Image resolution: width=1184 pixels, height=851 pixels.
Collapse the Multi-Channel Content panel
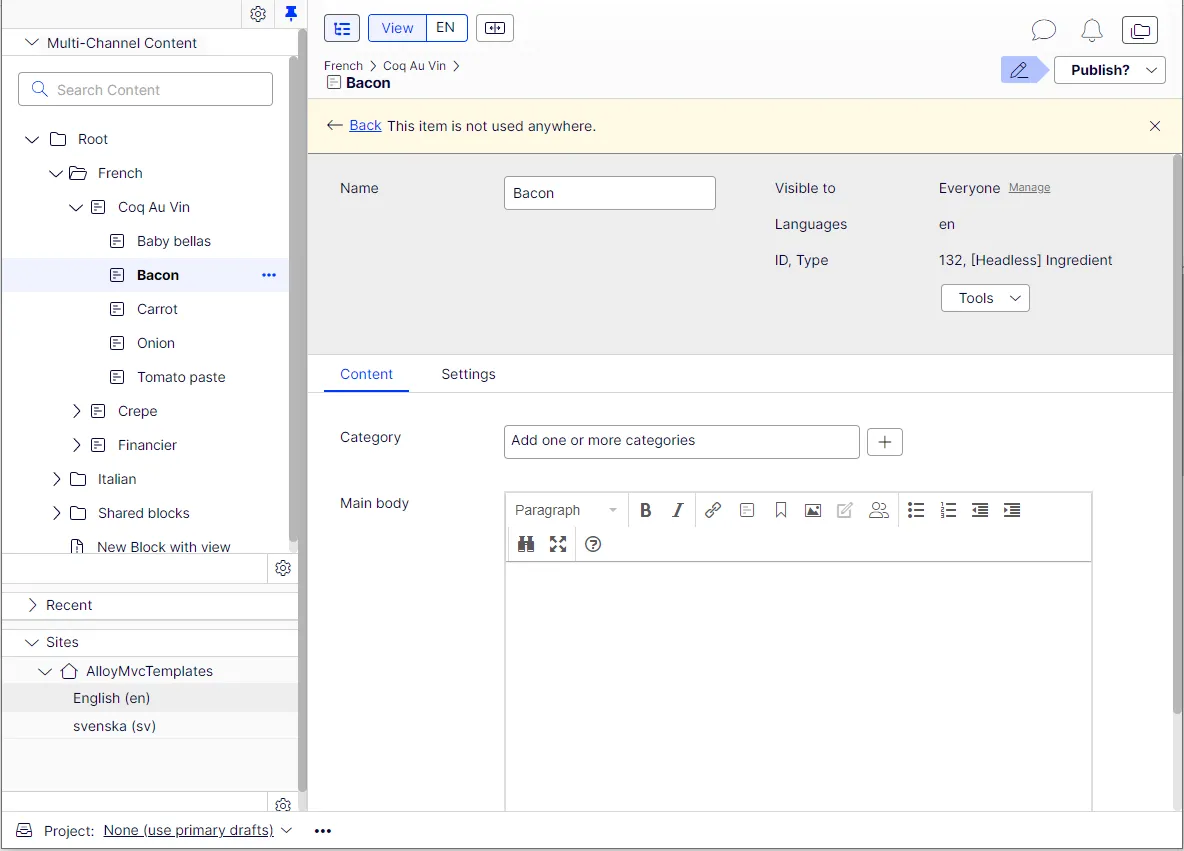pyautogui.click(x=32, y=42)
